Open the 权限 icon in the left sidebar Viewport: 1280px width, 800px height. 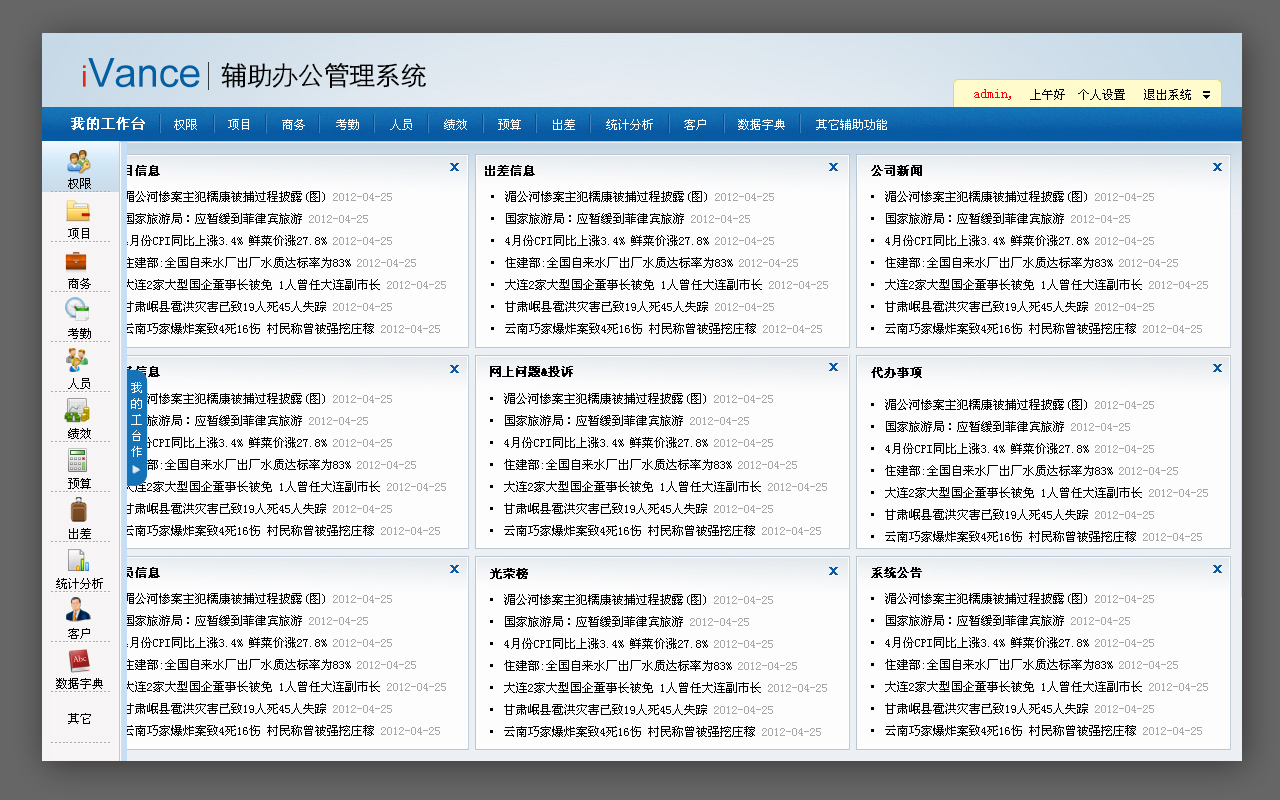79,161
